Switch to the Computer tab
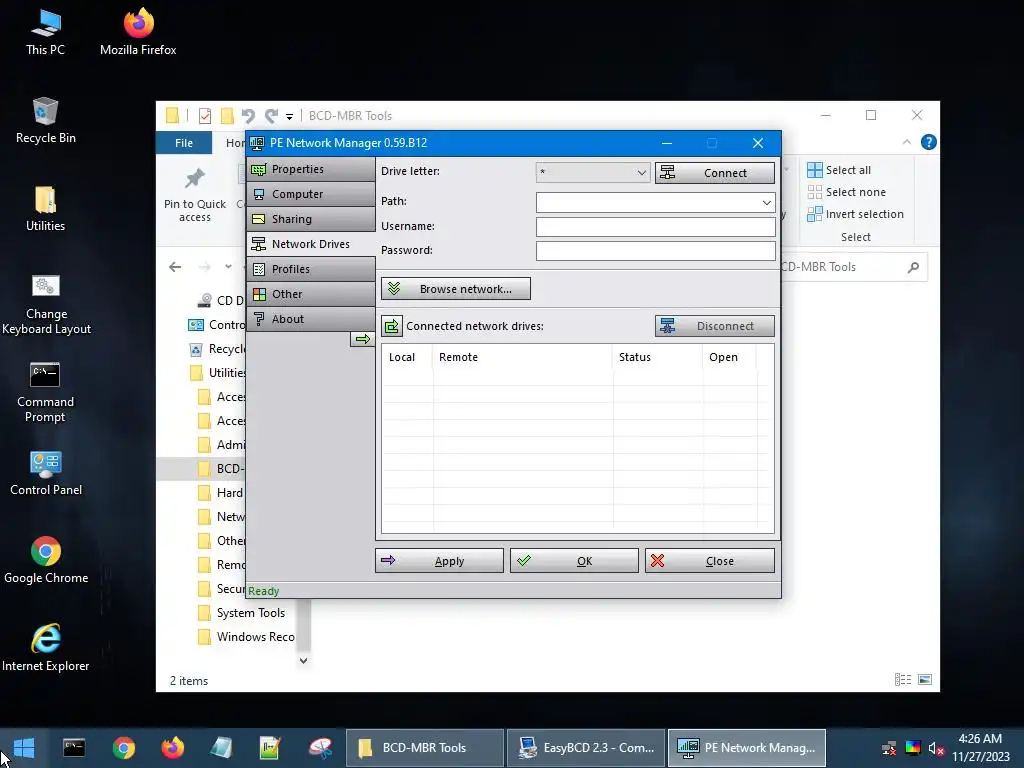Screen dimensions: 1024x768 pos(311,194)
